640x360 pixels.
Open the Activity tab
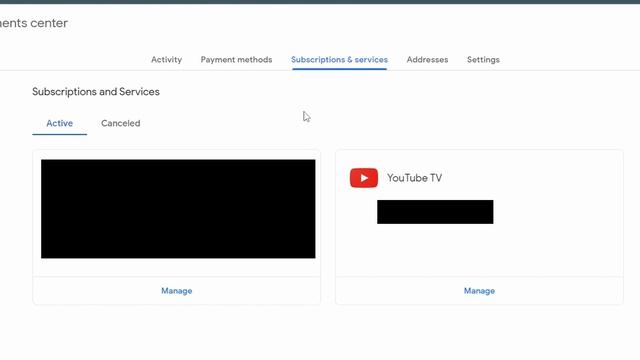coord(166,60)
